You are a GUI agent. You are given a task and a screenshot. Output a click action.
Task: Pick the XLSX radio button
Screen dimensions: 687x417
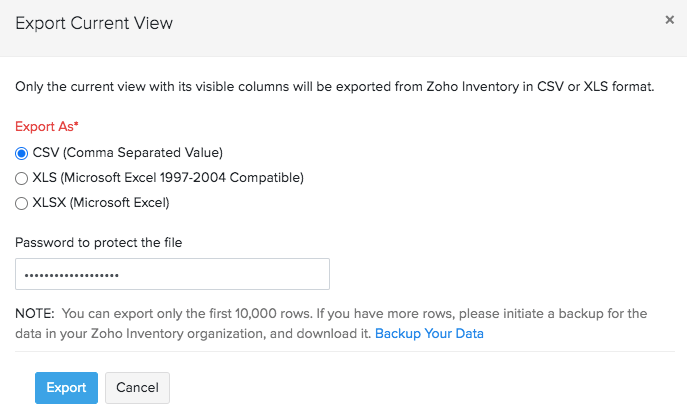22,203
